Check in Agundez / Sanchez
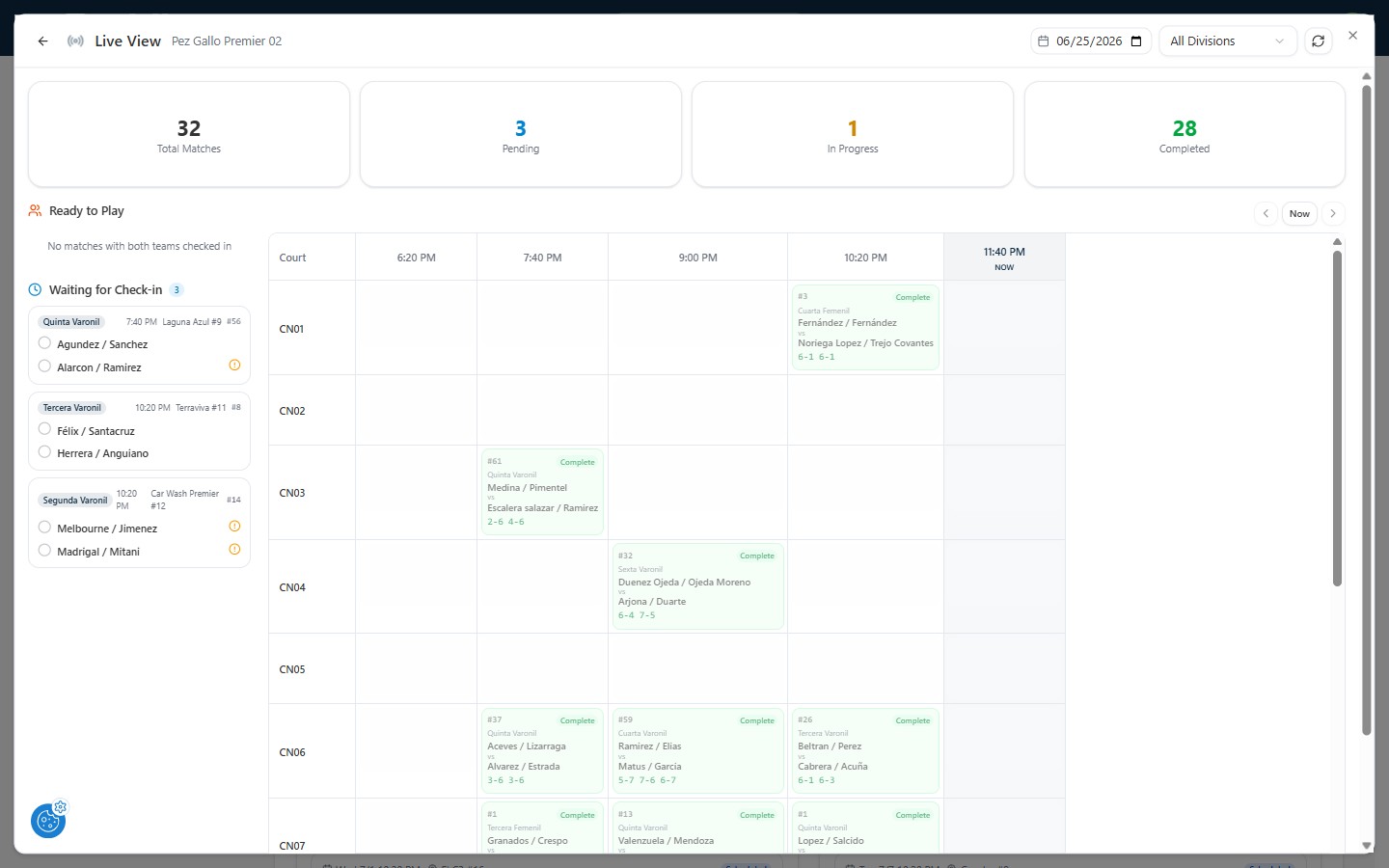The width and height of the screenshot is (1389, 868). [44, 343]
